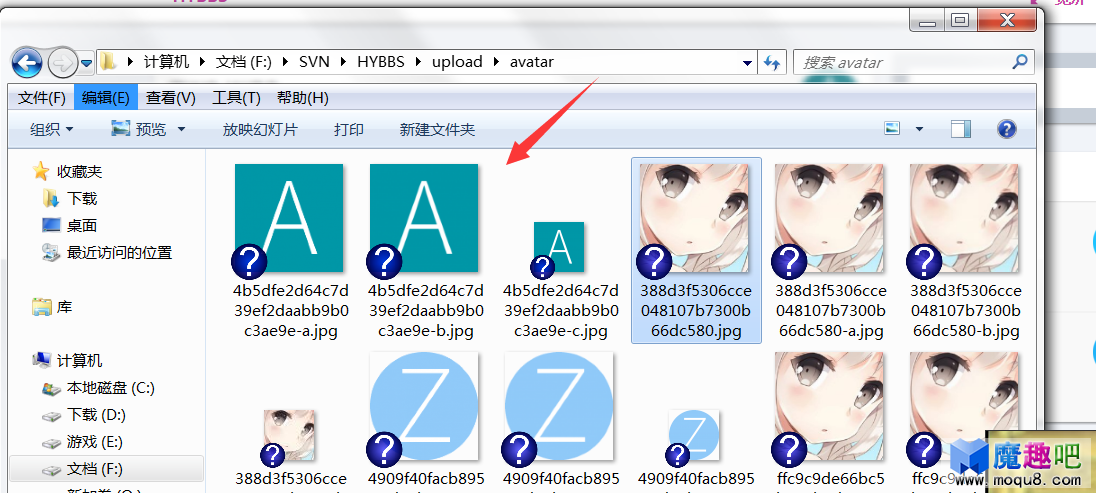Open 下载 (D:) drive
The image size is (1096, 493).
96,415
